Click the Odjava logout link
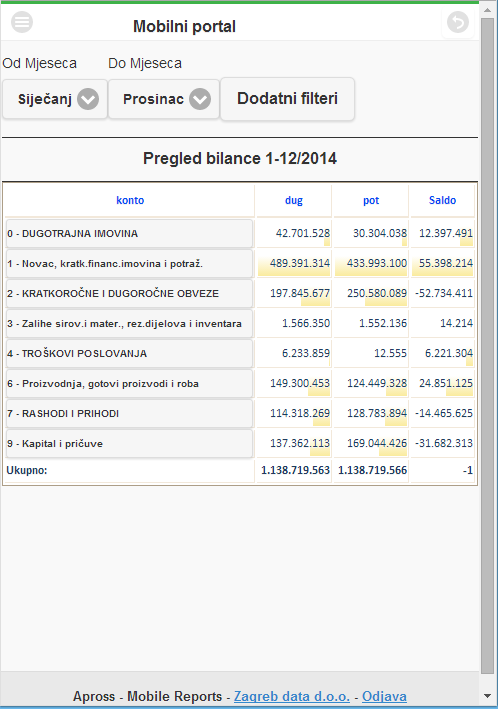This screenshot has height=709, width=498. tap(384, 696)
